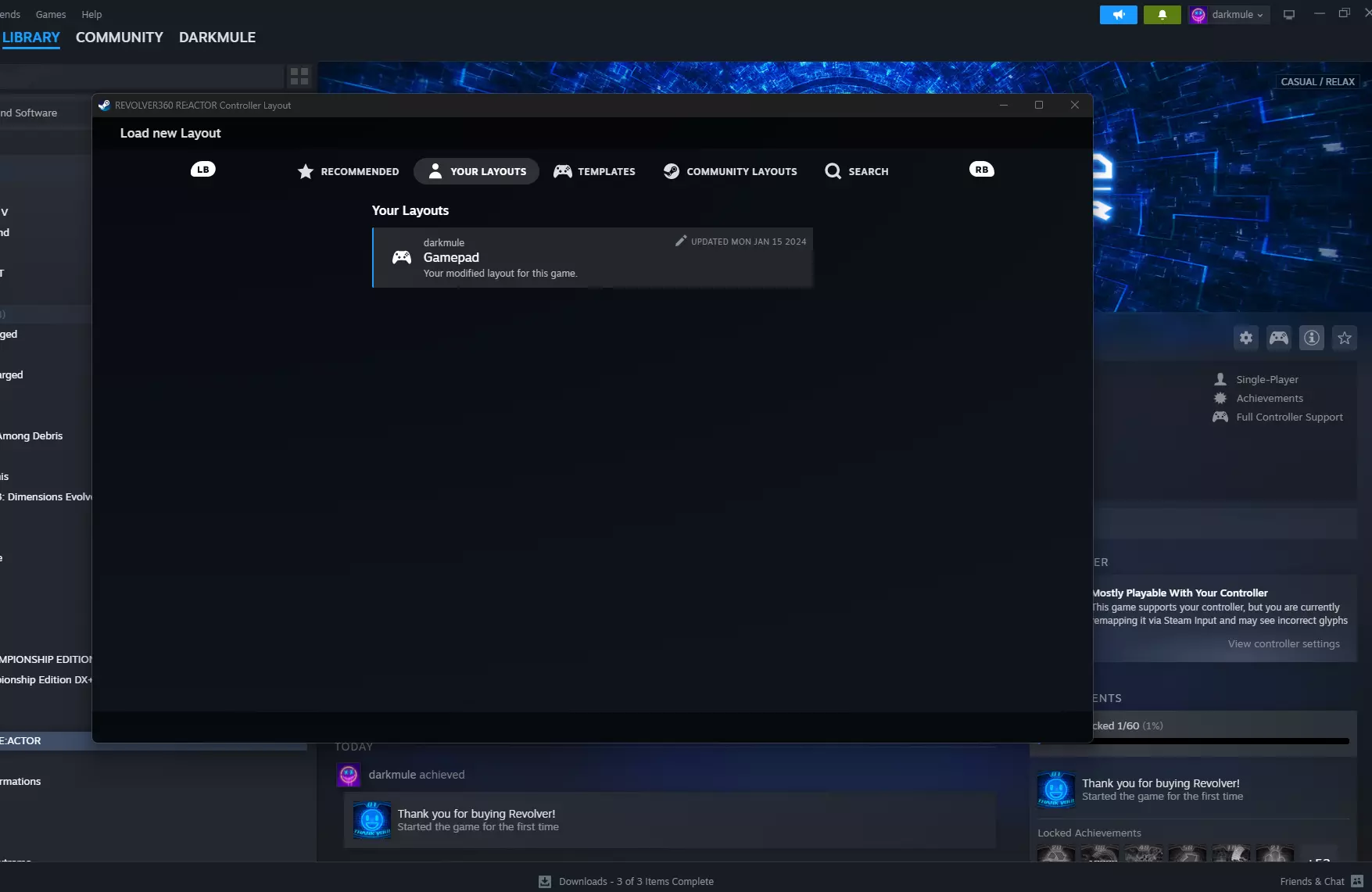Maximize the Controller Layout window

(x=1039, y=106)
